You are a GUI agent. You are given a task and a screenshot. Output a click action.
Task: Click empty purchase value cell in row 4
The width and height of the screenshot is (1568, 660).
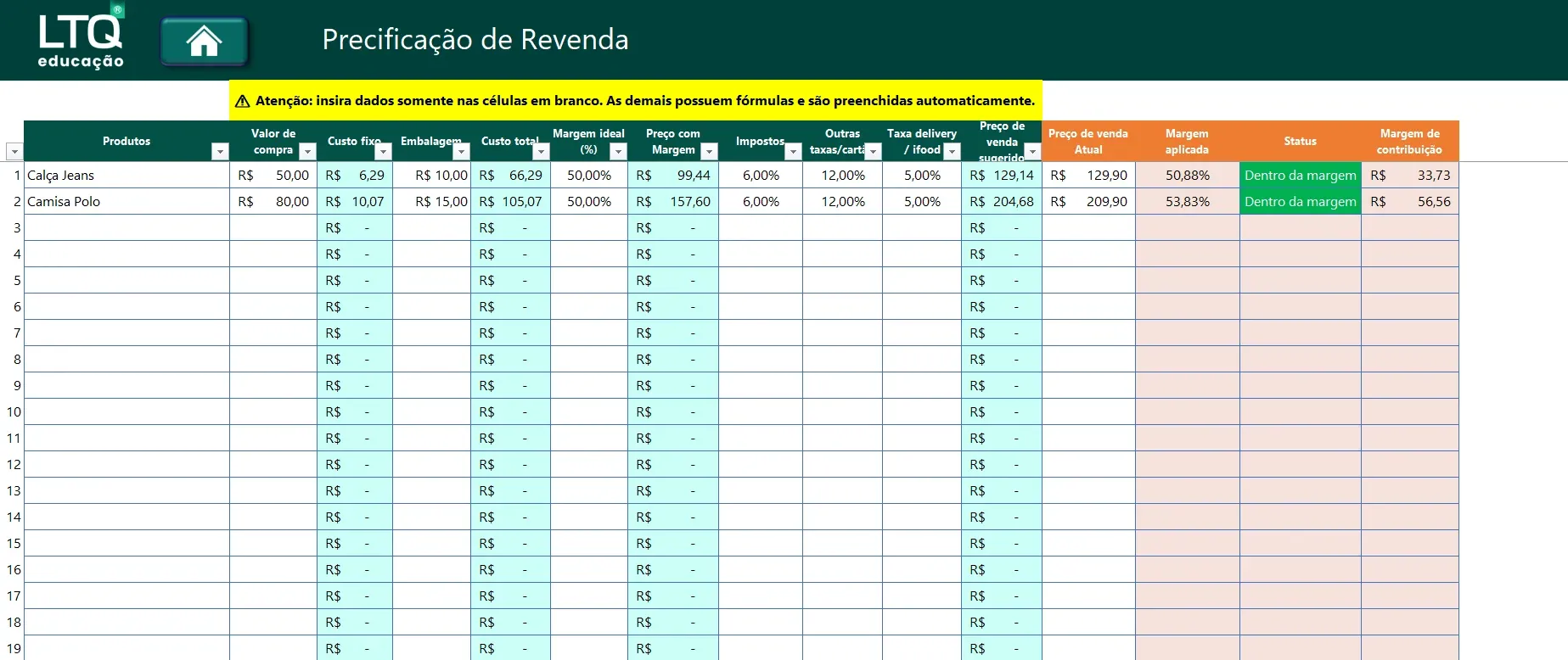273,254
